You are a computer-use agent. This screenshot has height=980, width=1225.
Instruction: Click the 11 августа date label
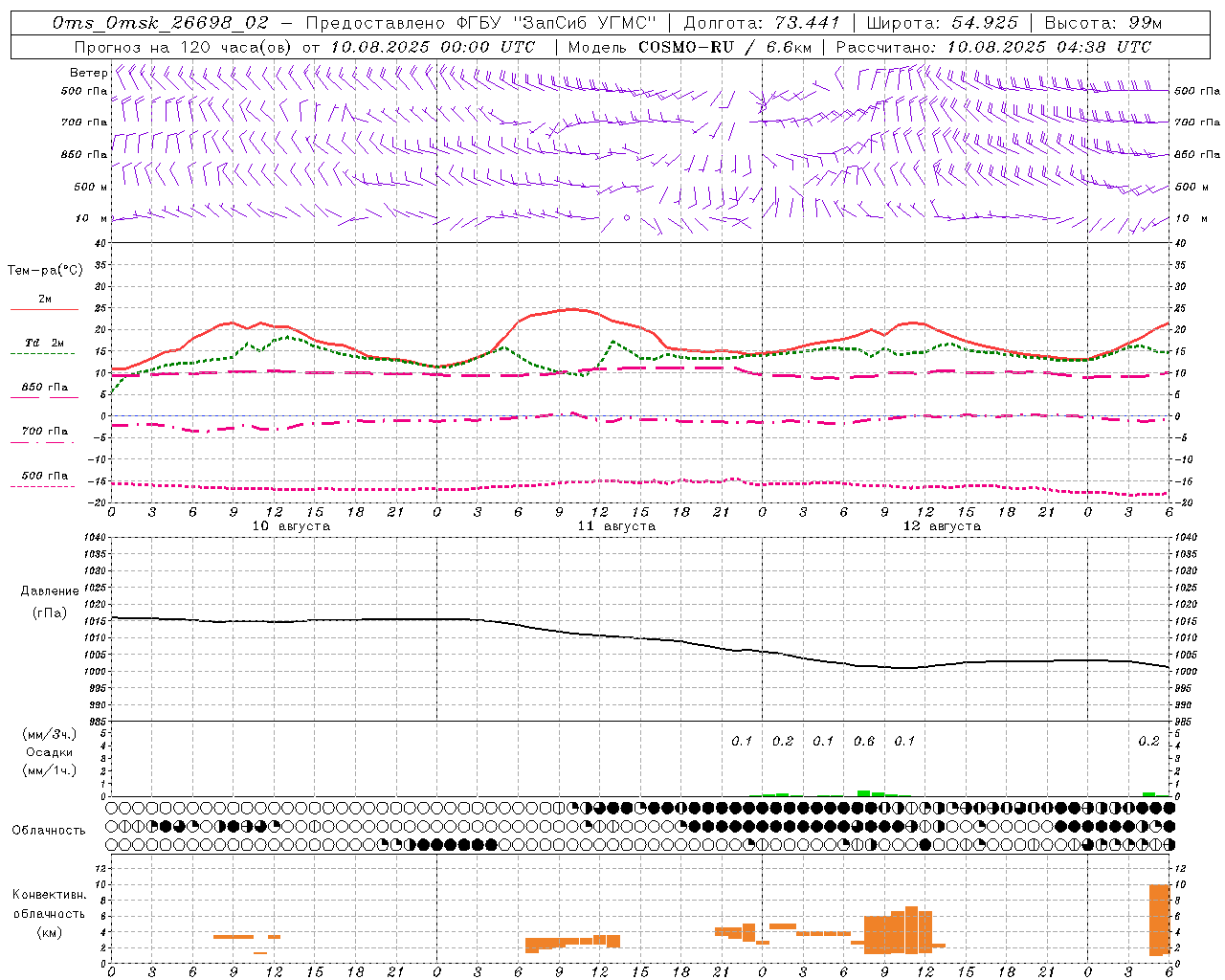point(616,526)
